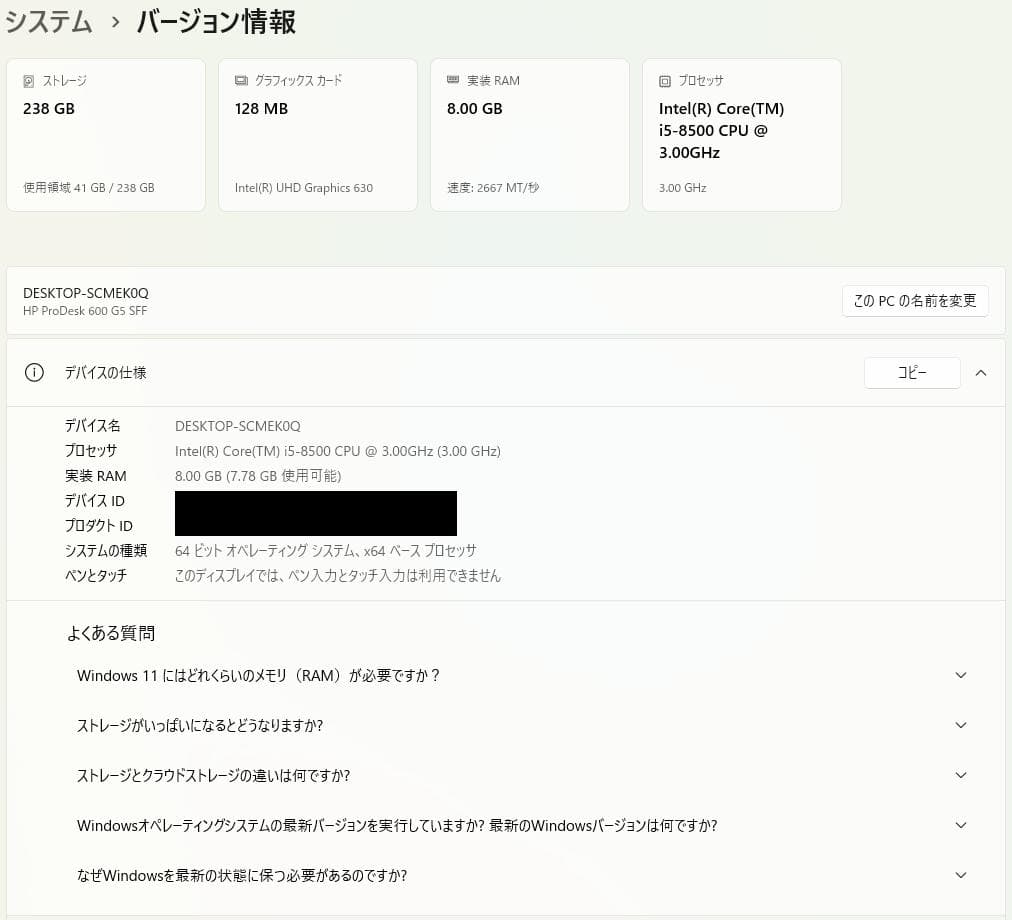The image size is (1012, 920).
Task: Click the コピー button for device specs
Action: [x=911, y=372]
